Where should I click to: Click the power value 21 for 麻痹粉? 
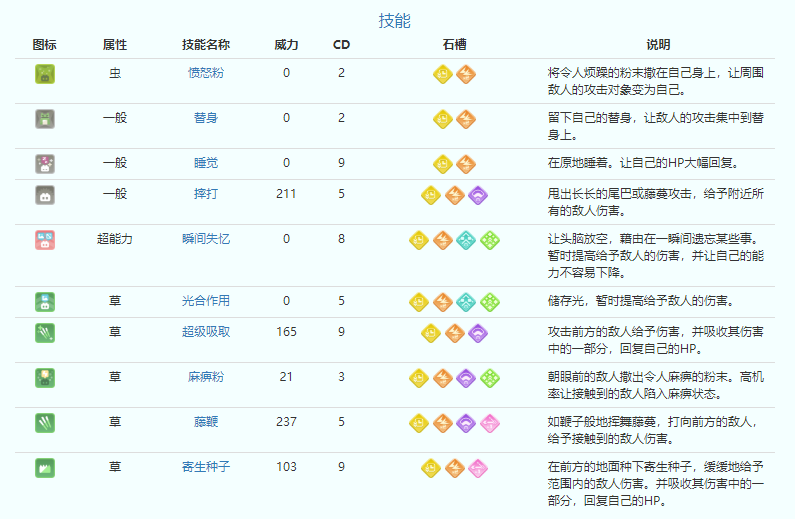tap(286, 377)
